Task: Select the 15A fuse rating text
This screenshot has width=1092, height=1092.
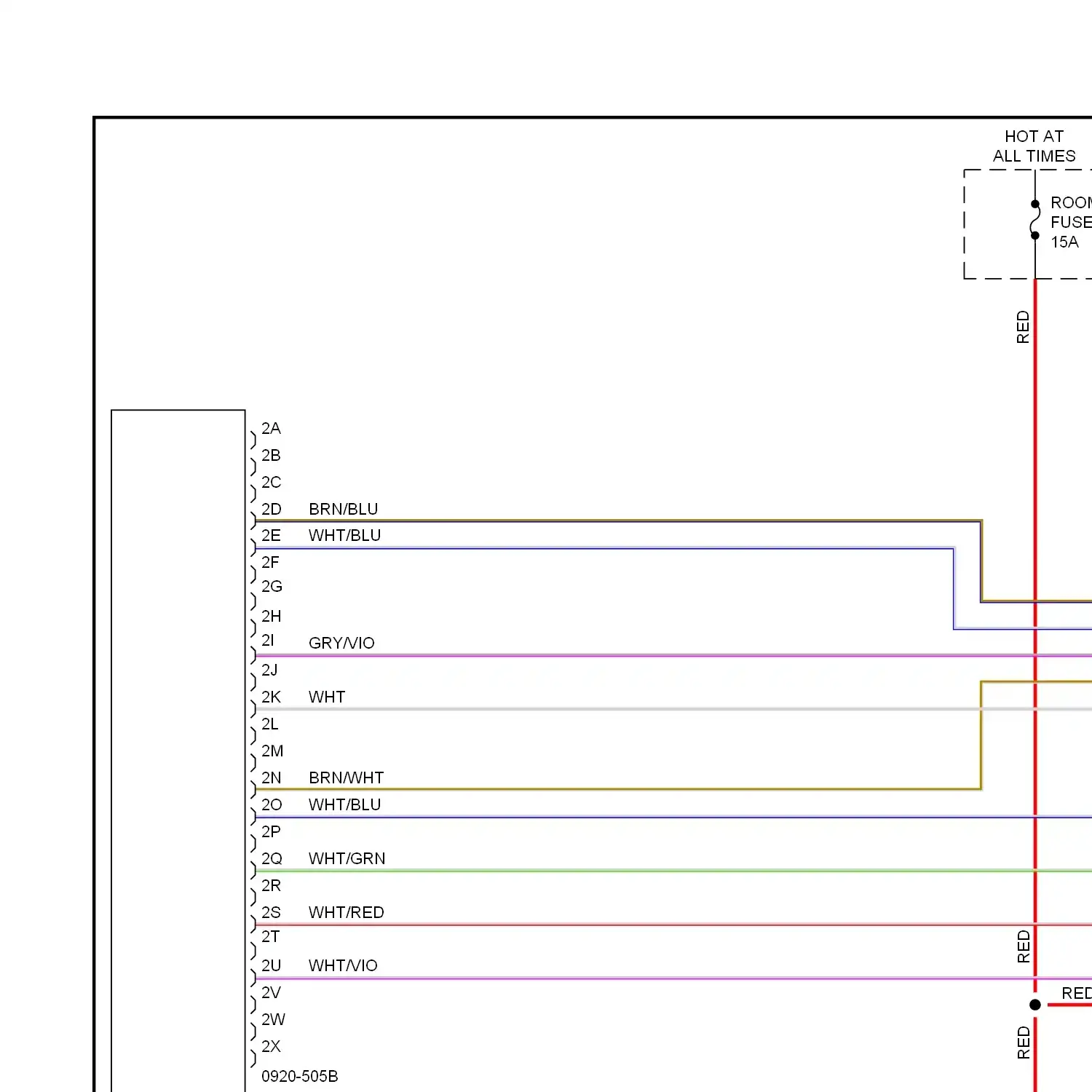Action: click(x=1064, y=242)
